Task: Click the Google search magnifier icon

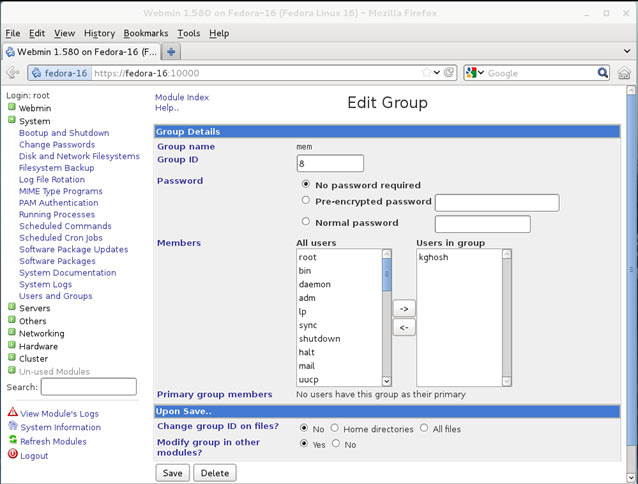Action: 602,73
